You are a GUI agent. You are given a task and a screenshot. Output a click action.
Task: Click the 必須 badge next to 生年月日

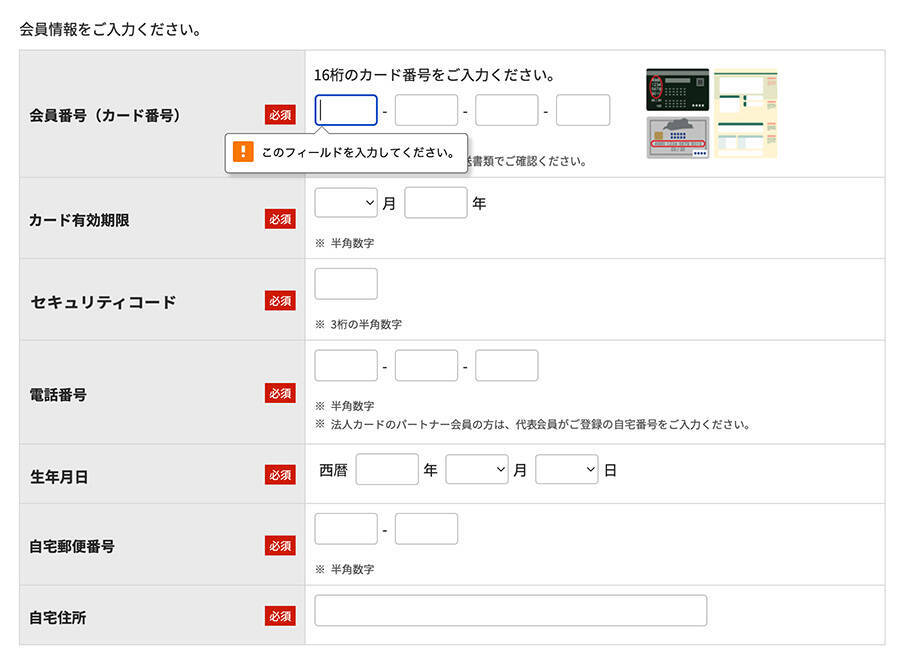tap(279, 475)
